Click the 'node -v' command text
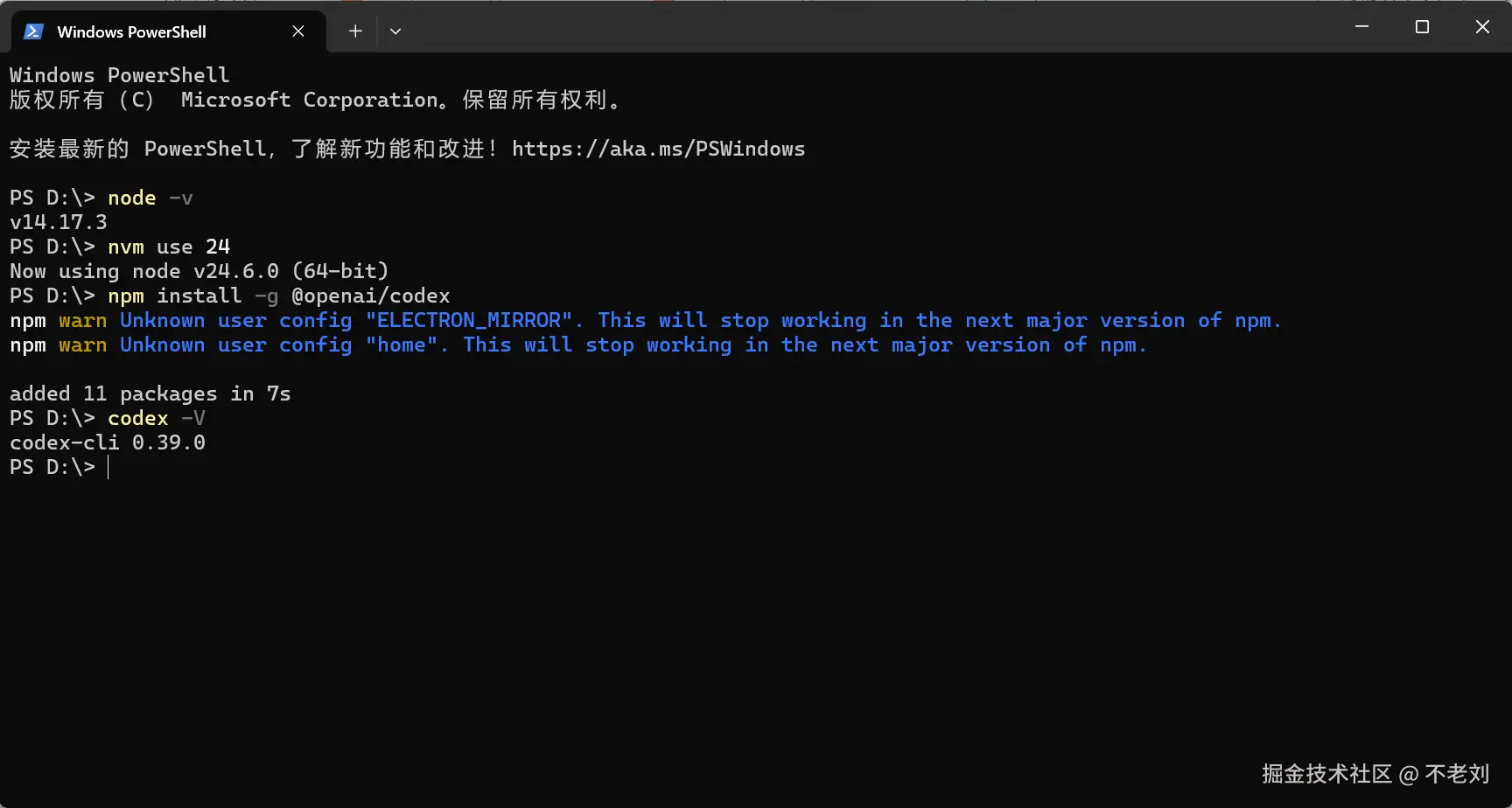 [150, 198]
